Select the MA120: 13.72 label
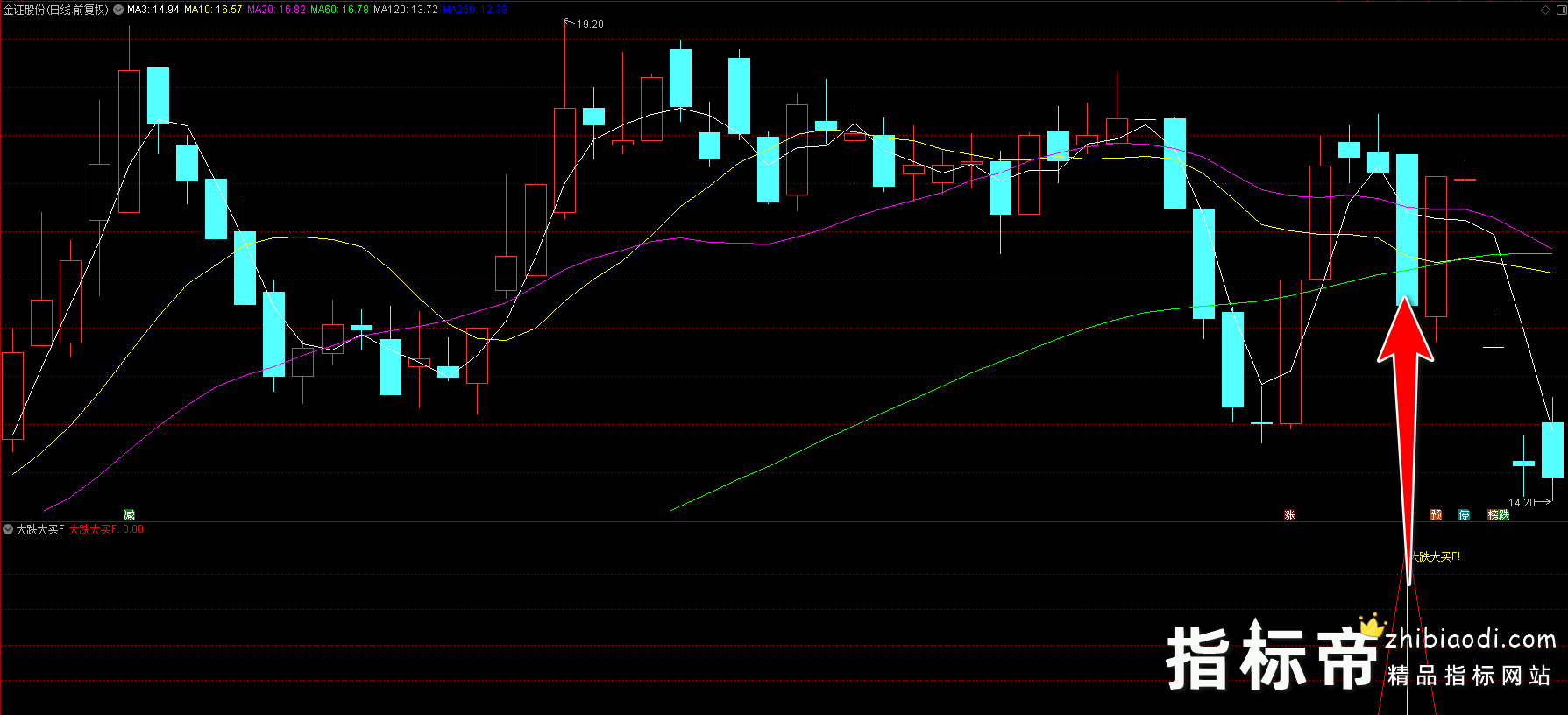 pyautogui.click(x=406, y=10)
